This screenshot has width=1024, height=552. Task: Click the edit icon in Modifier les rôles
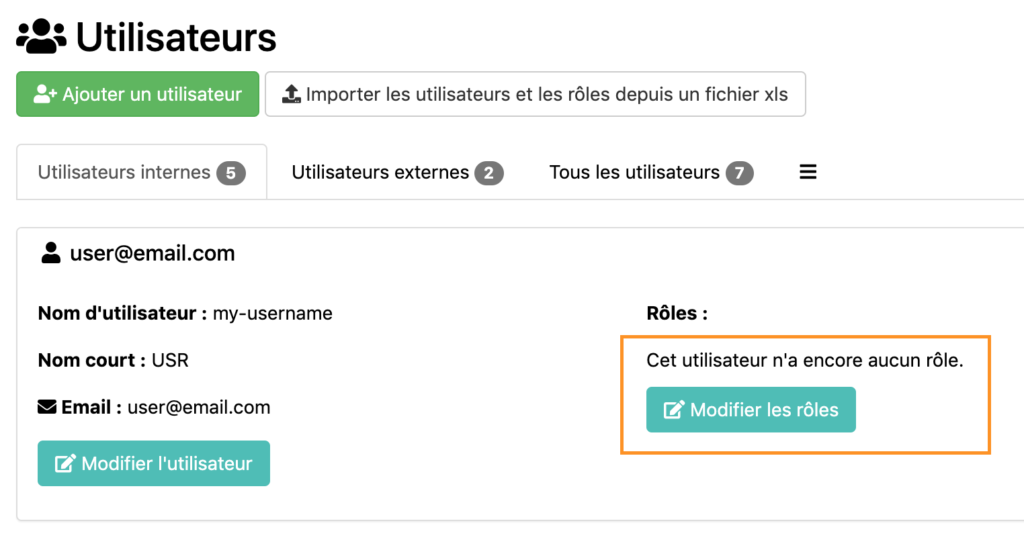coord(674,410)
